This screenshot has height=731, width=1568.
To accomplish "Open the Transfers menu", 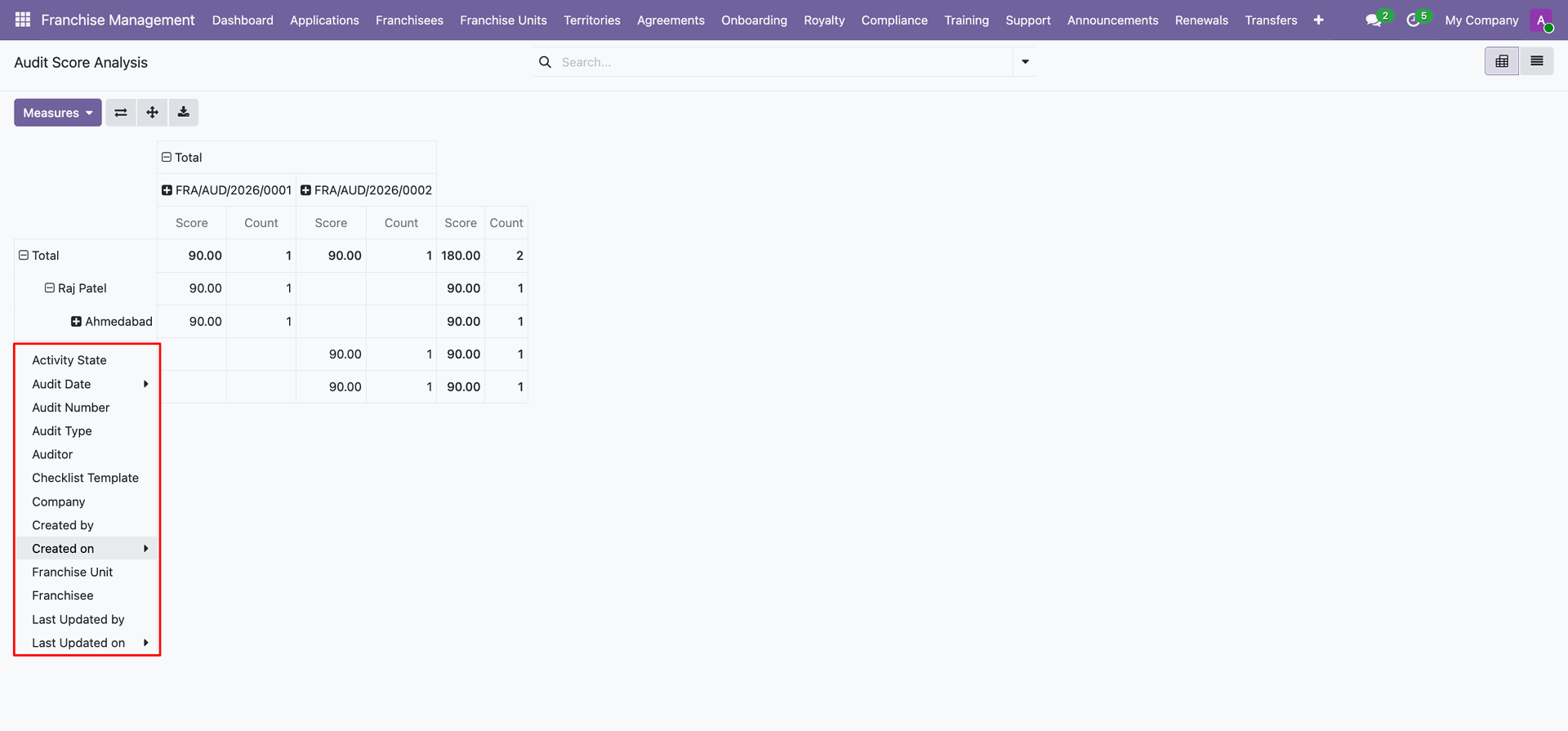I will (1271, 20).
